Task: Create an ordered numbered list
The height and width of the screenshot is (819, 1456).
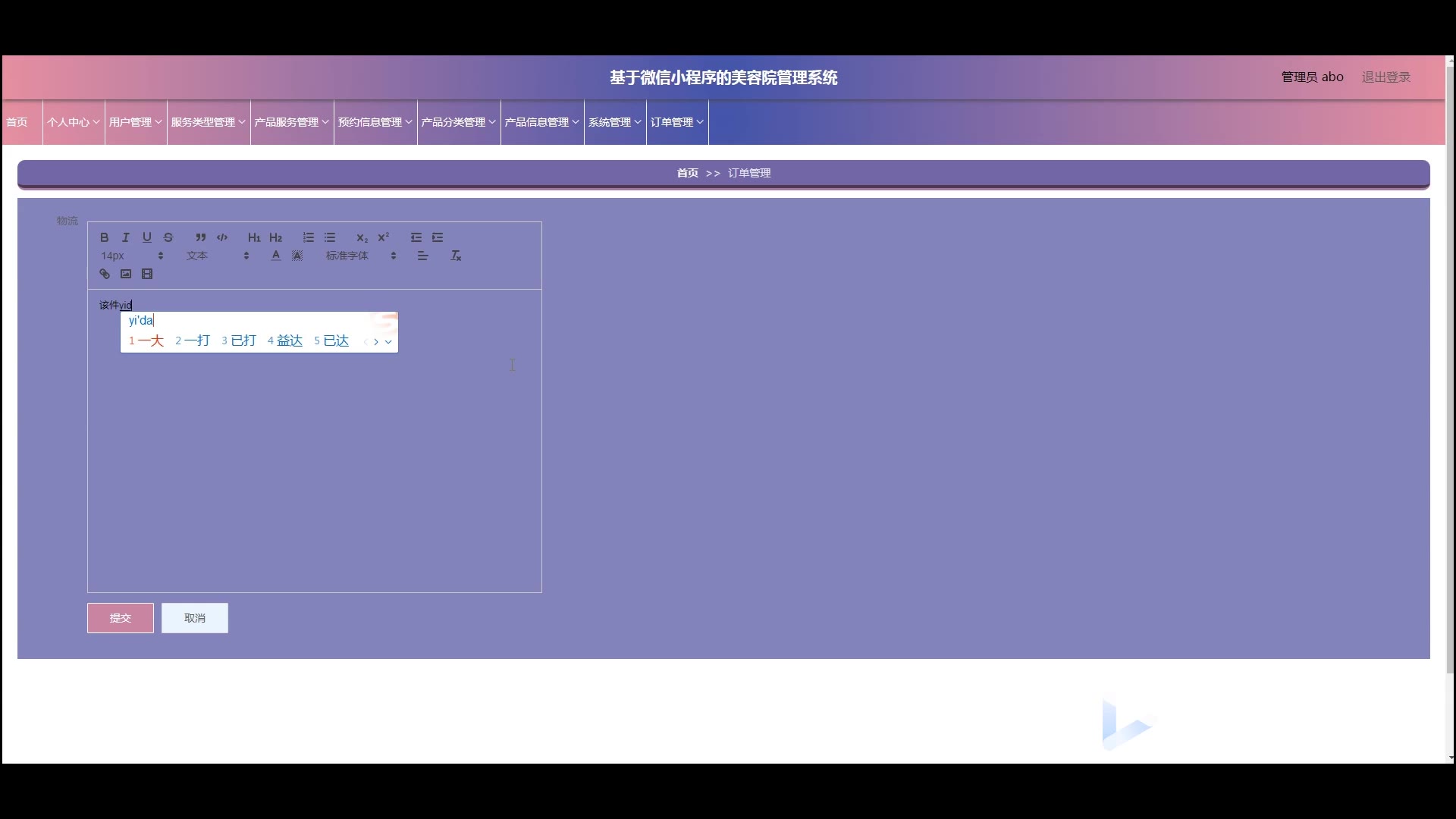Action: pyautogui.click(x=308, y=237)
